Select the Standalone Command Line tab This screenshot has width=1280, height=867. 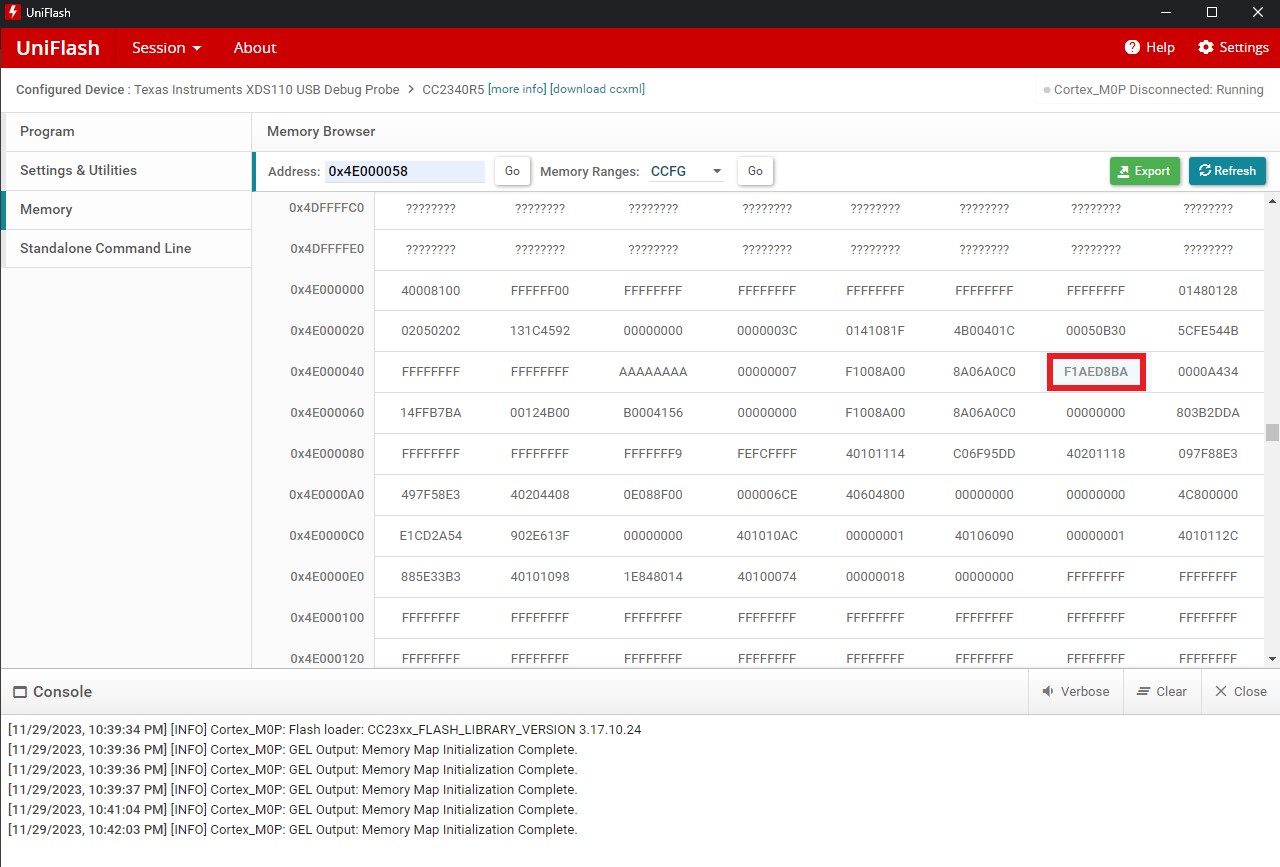(x=105, y=248)
